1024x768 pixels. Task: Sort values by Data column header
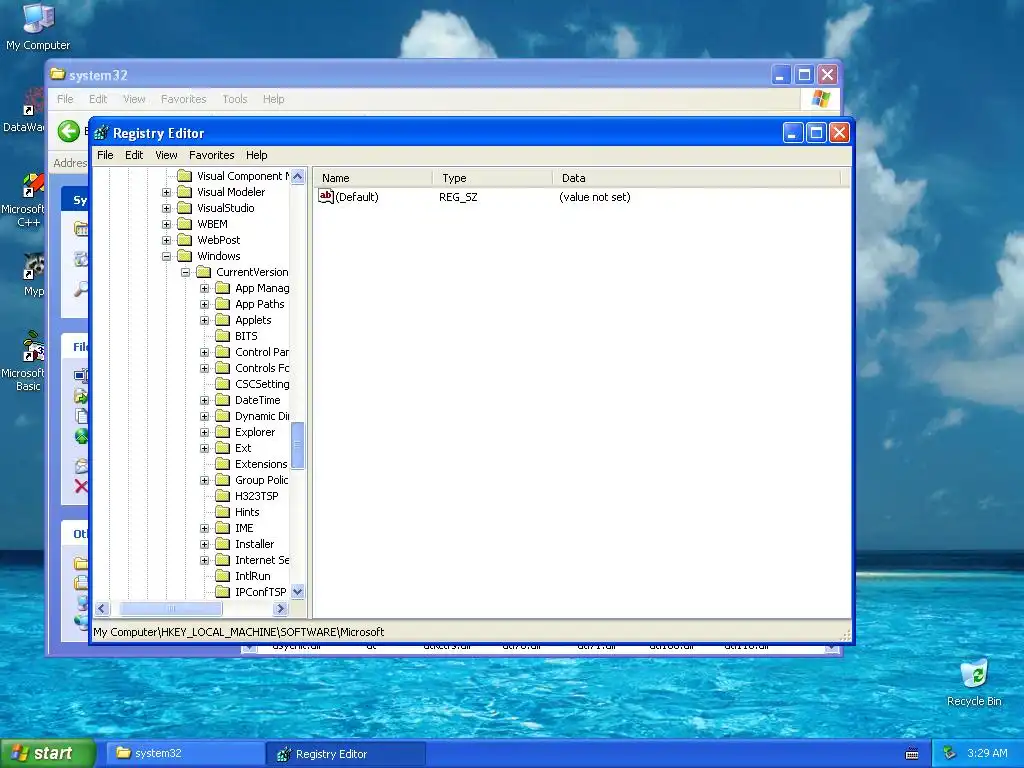697,178
